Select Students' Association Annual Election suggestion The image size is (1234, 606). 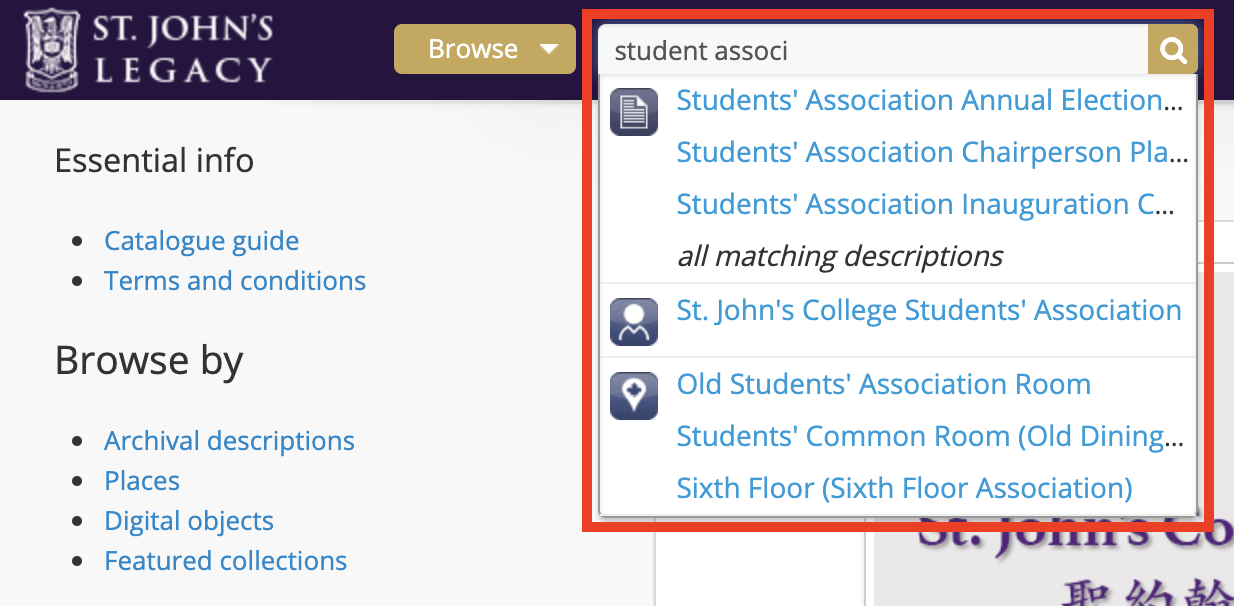(932, 101)
